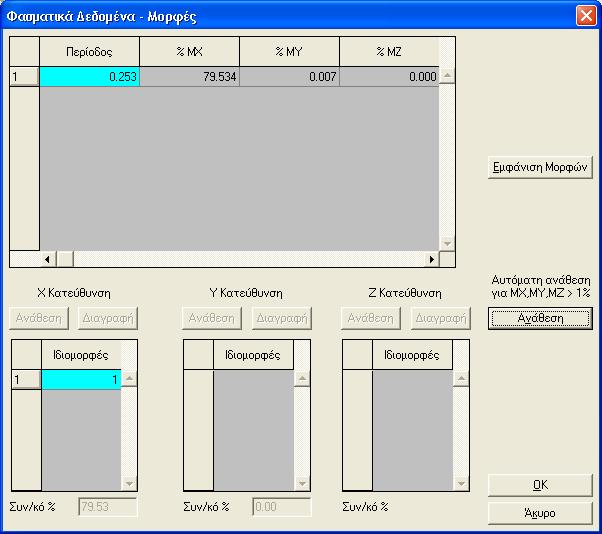Close the Φασματικά Δεδομένα - Μορφές dialog
The image size is (602, 534).
tap(586, 16)
